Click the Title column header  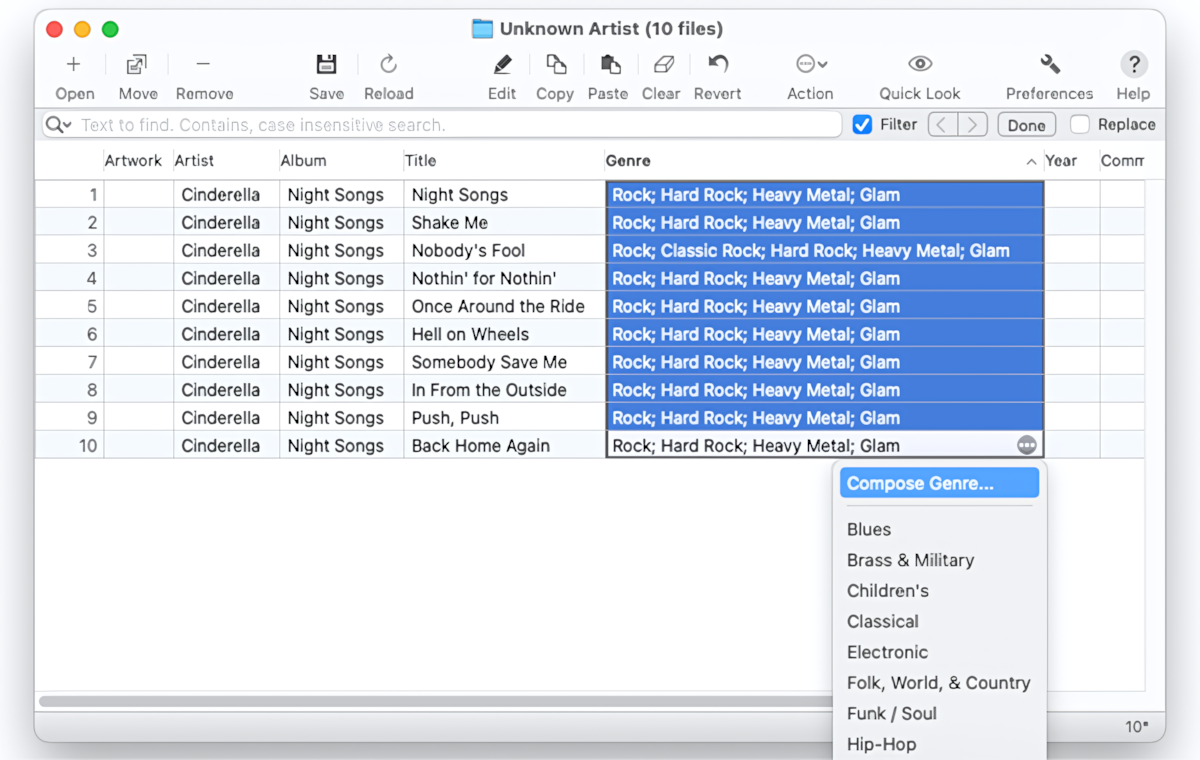(x=502, y=160)
